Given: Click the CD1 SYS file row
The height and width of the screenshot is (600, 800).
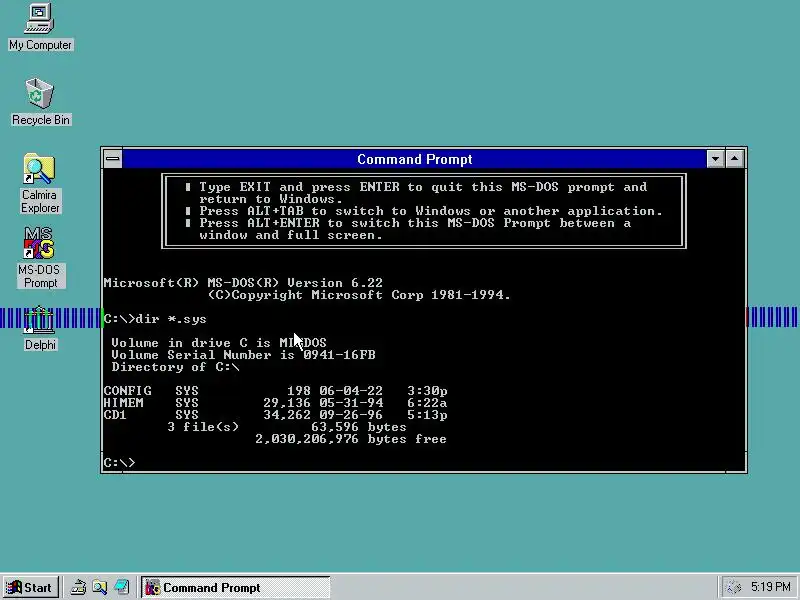Looking at the screenshot, I should click(x=276, y=415).
